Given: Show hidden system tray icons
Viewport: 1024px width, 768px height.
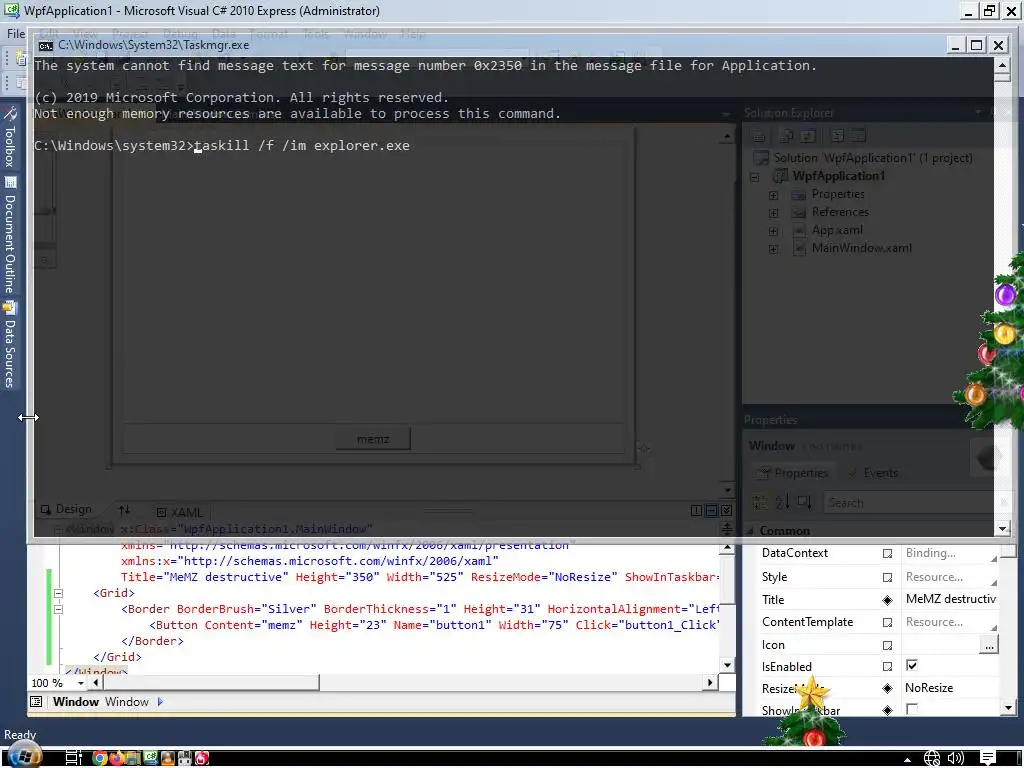Looking at the screenshot, I should tap(907, 759).
